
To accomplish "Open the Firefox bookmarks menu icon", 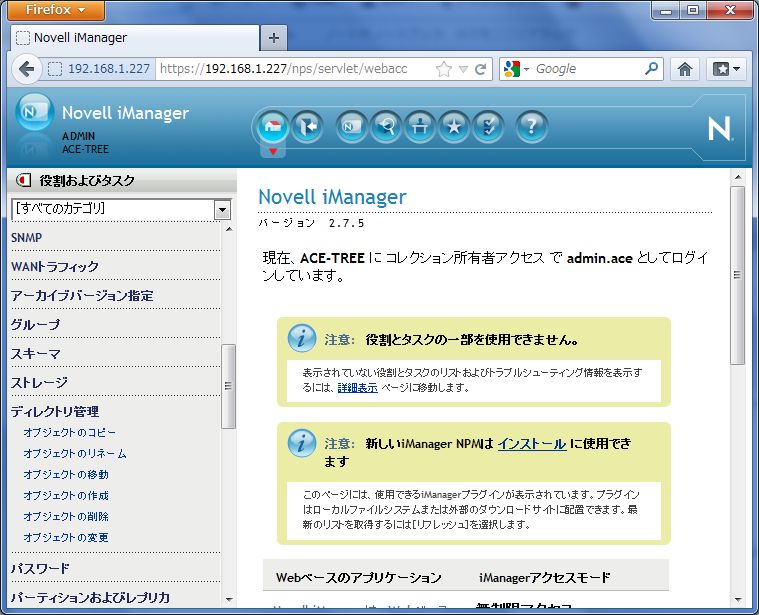I will tap(726, 69).
